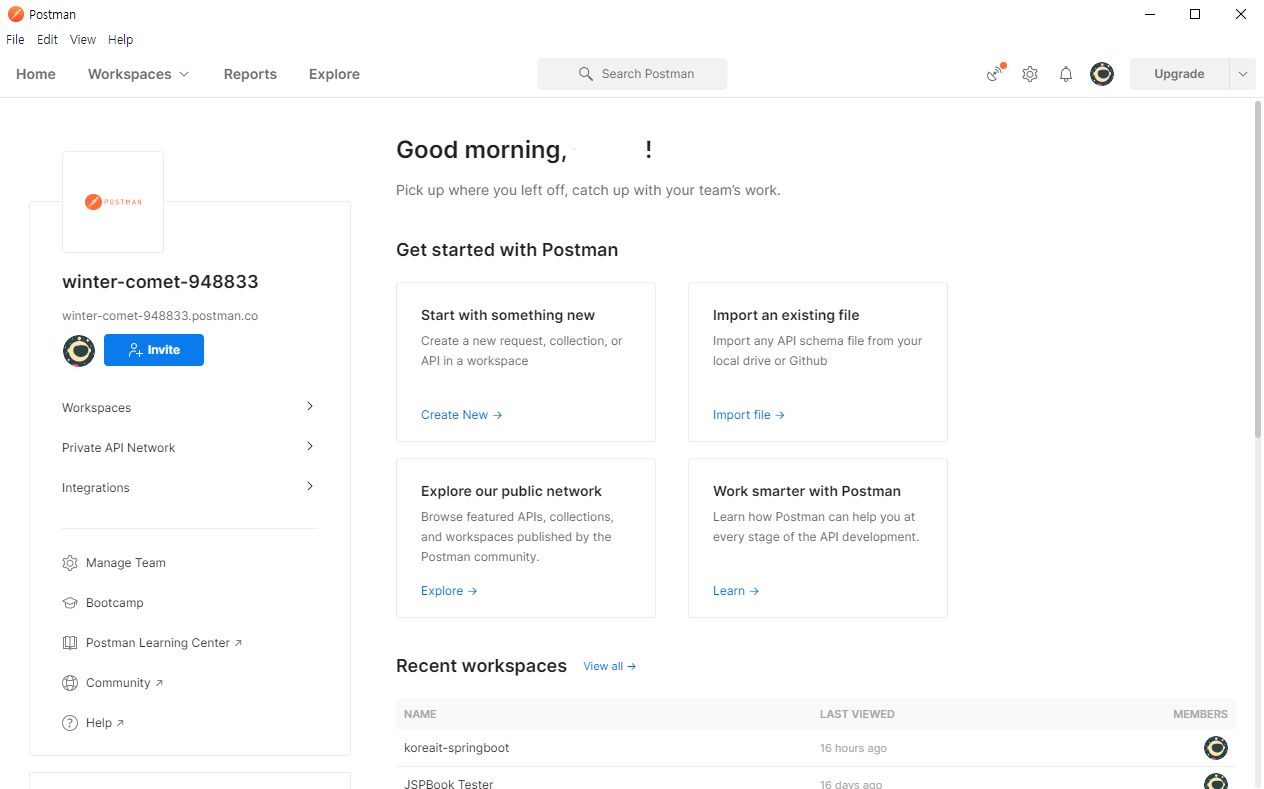Click the Help question mark icon
1264x789 pixels.
point(70,723)
